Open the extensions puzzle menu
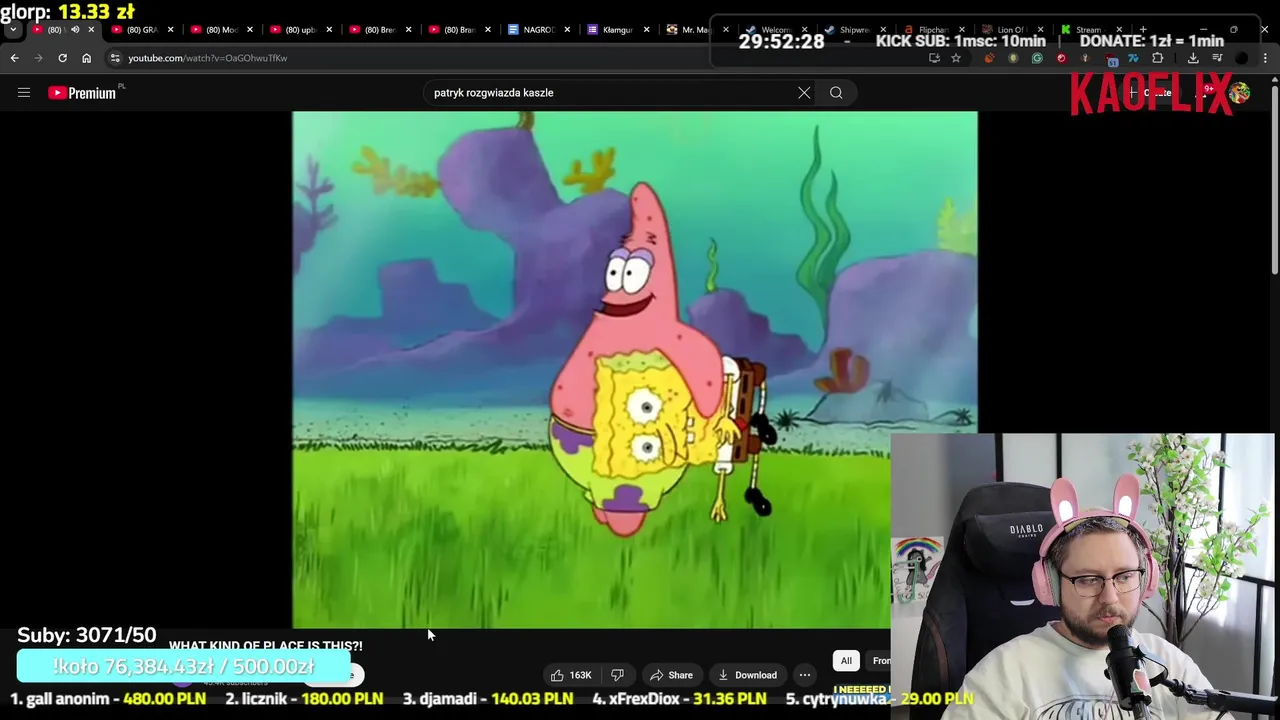 pos(1158,58)
